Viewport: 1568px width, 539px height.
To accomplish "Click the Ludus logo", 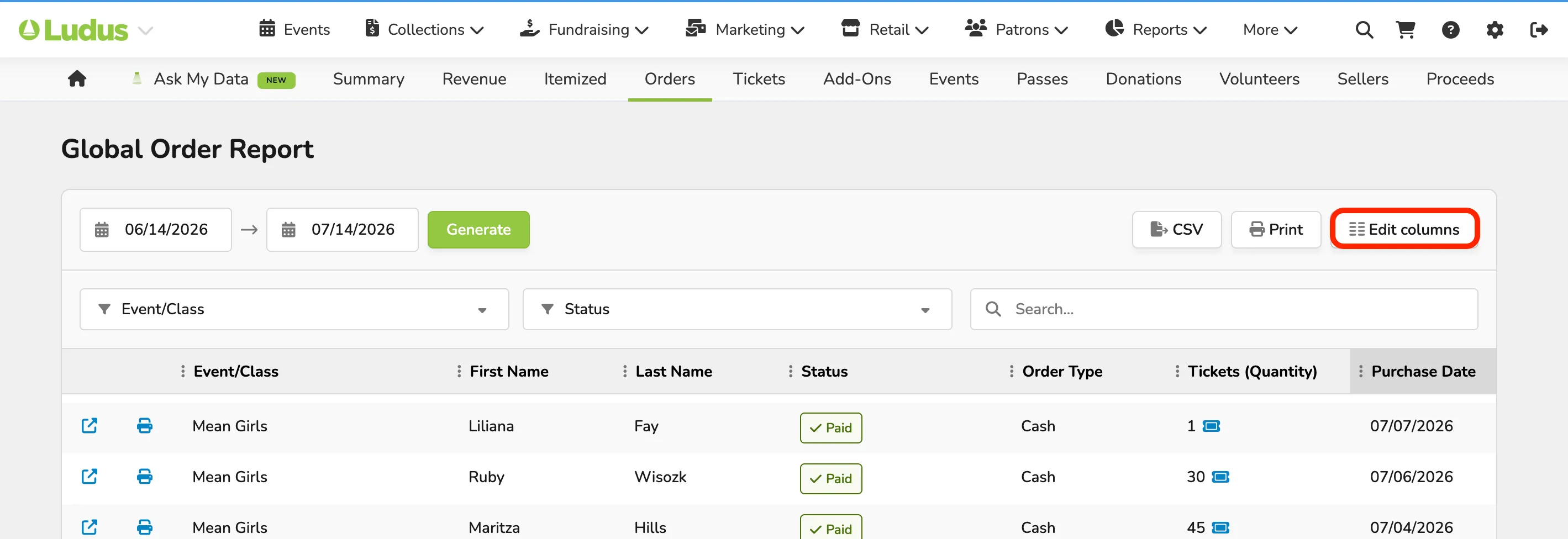I will coord(73,30).
